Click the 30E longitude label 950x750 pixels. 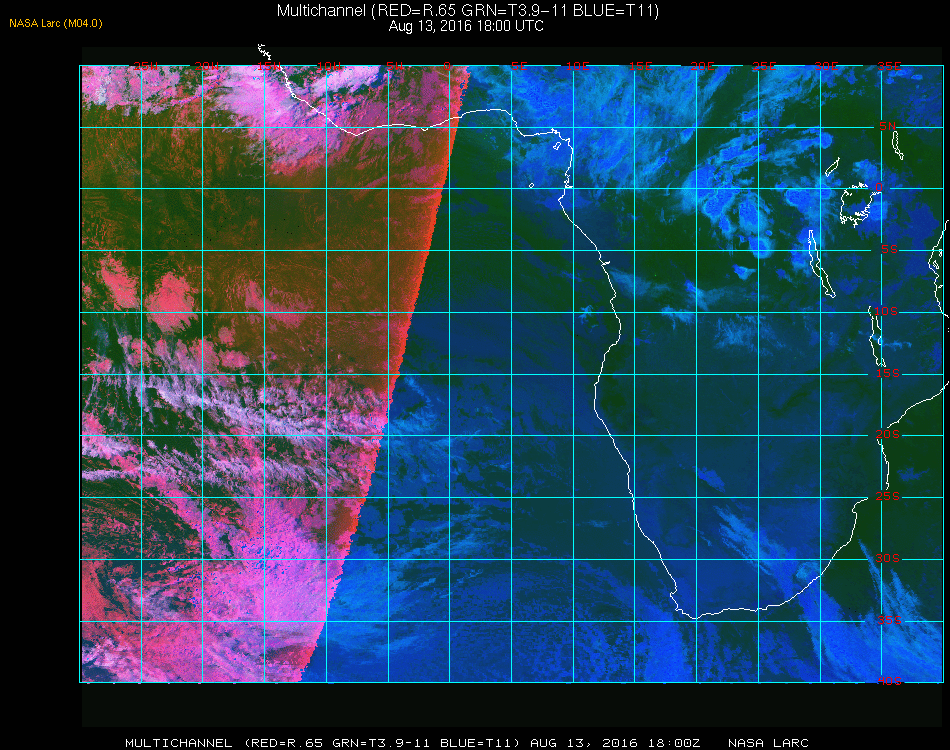tap(826, 66)
